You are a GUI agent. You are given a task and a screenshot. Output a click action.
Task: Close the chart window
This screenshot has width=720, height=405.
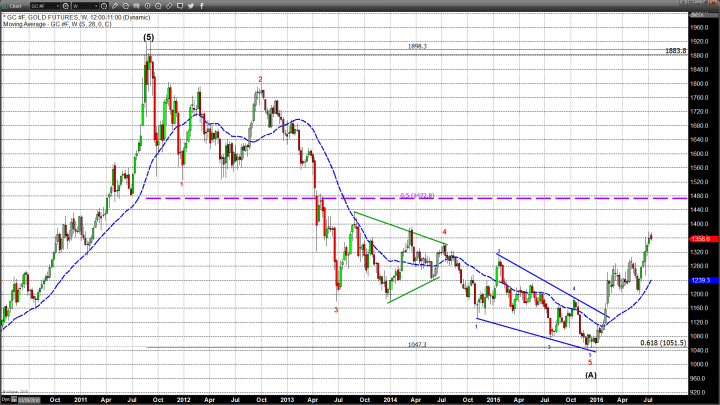(x=713, y=3)
